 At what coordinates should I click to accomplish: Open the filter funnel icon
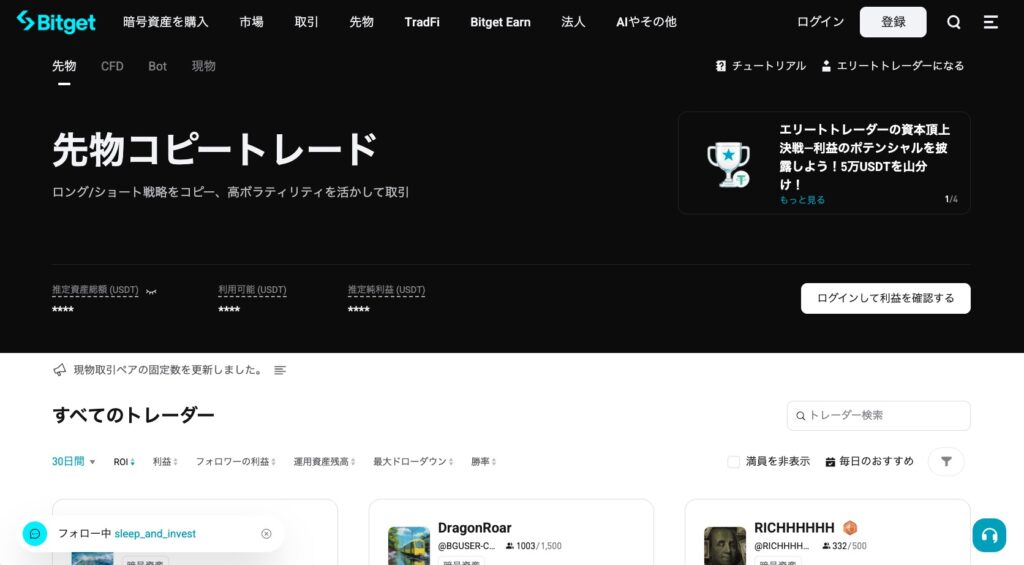coord(946,462)
